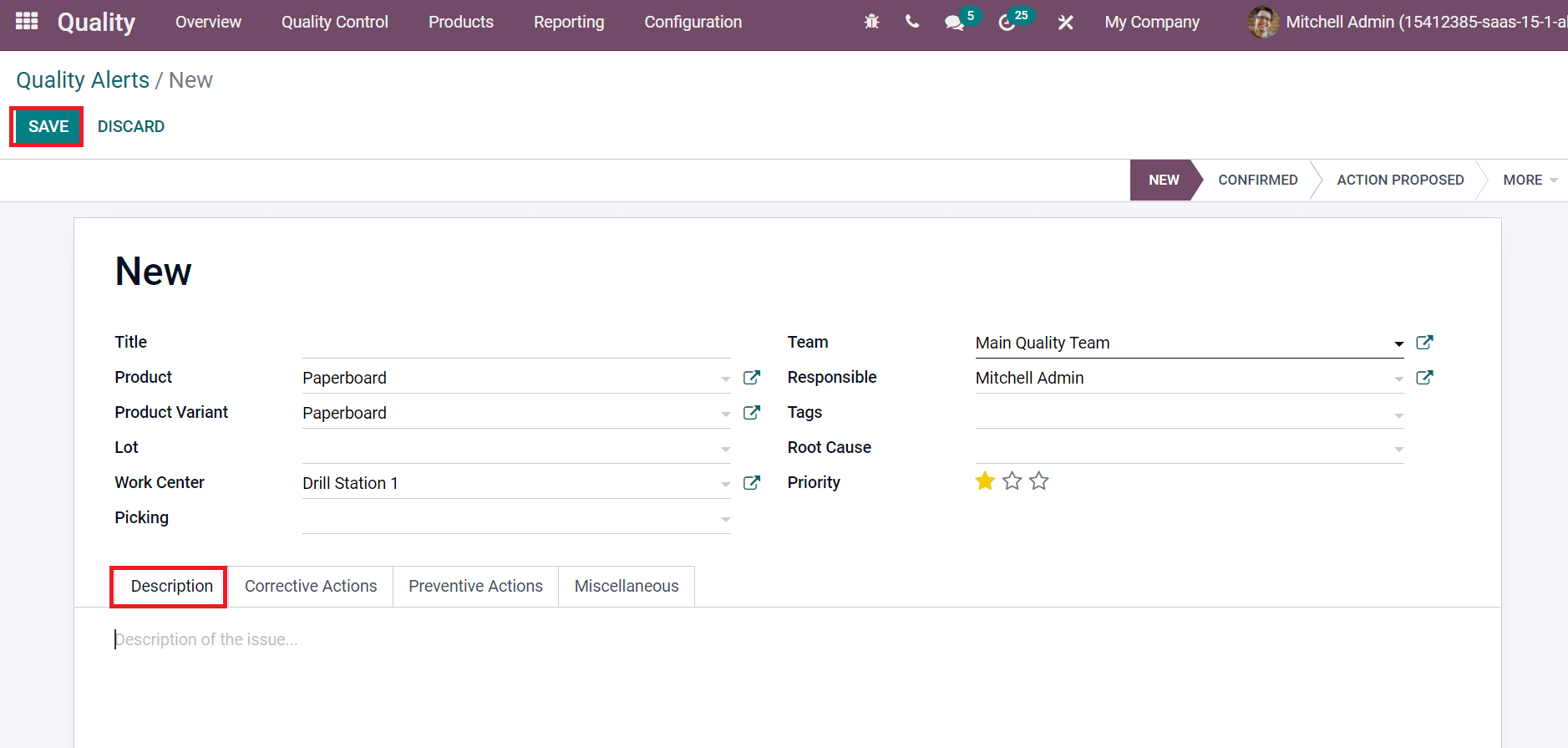
Task: Open external link for Work Center
Action: click(752, 483)
